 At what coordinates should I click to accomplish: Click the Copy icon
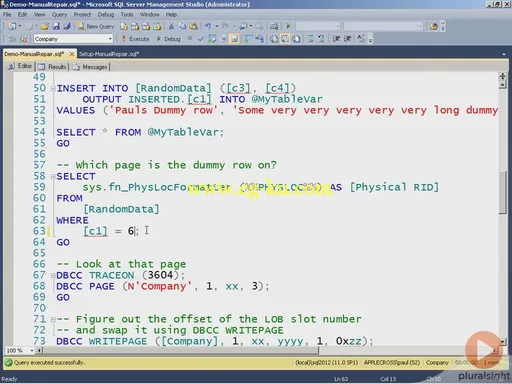[x=182, y=26]
